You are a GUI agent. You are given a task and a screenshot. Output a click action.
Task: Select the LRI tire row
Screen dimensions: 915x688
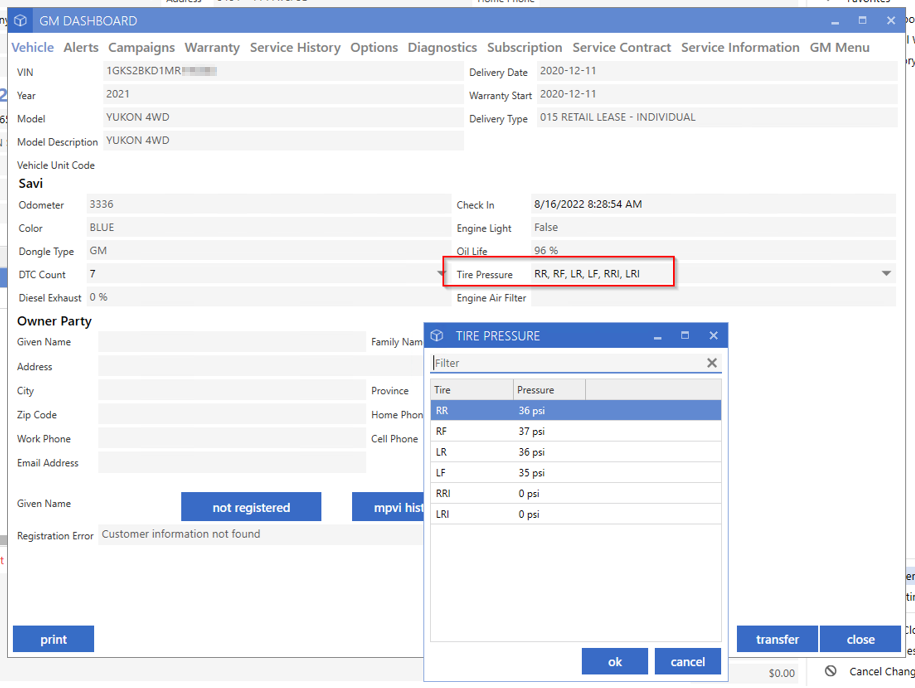click(x=576, y=514)
